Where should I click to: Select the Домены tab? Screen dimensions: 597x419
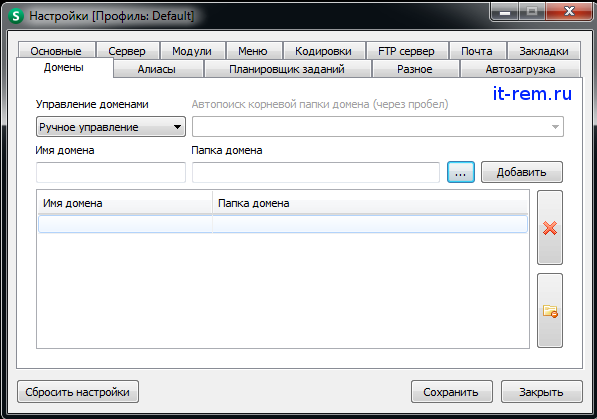tap(64, 67)
